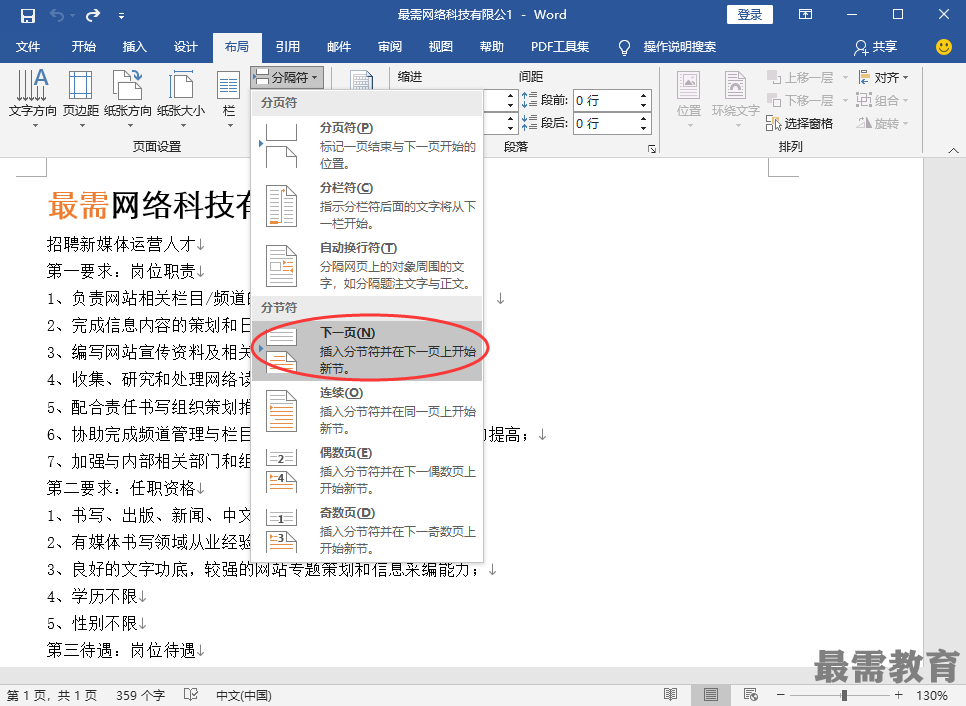Open the 组合 group dropdown

(x=883, y=100)
